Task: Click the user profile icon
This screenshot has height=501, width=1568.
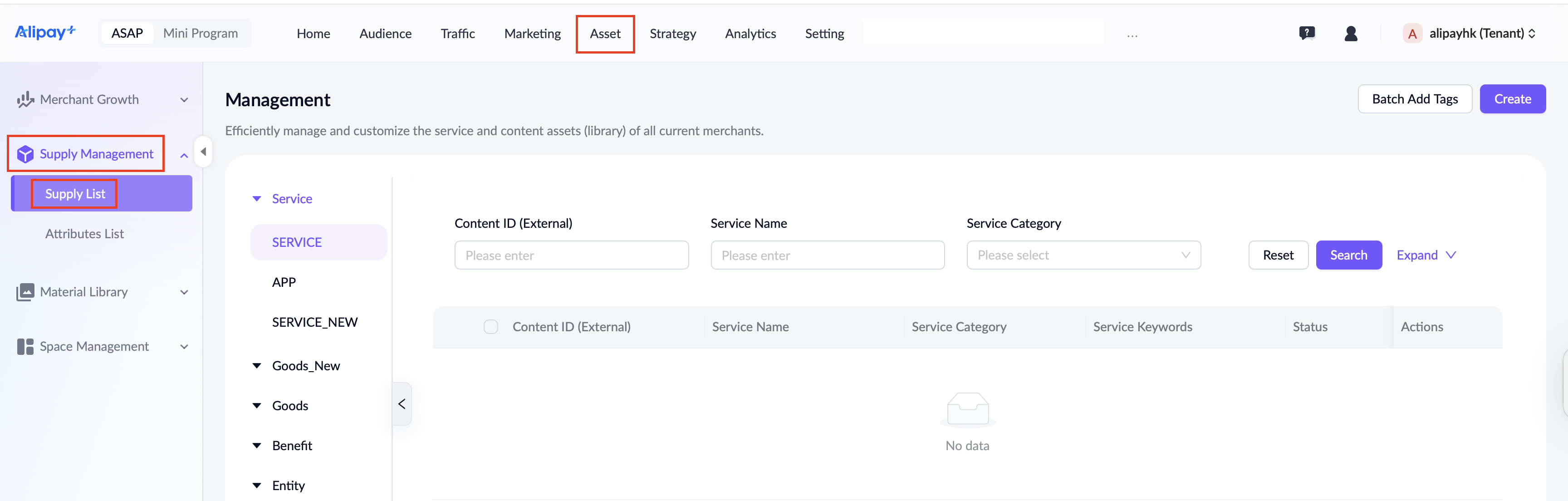Action: coord(1351,34)
